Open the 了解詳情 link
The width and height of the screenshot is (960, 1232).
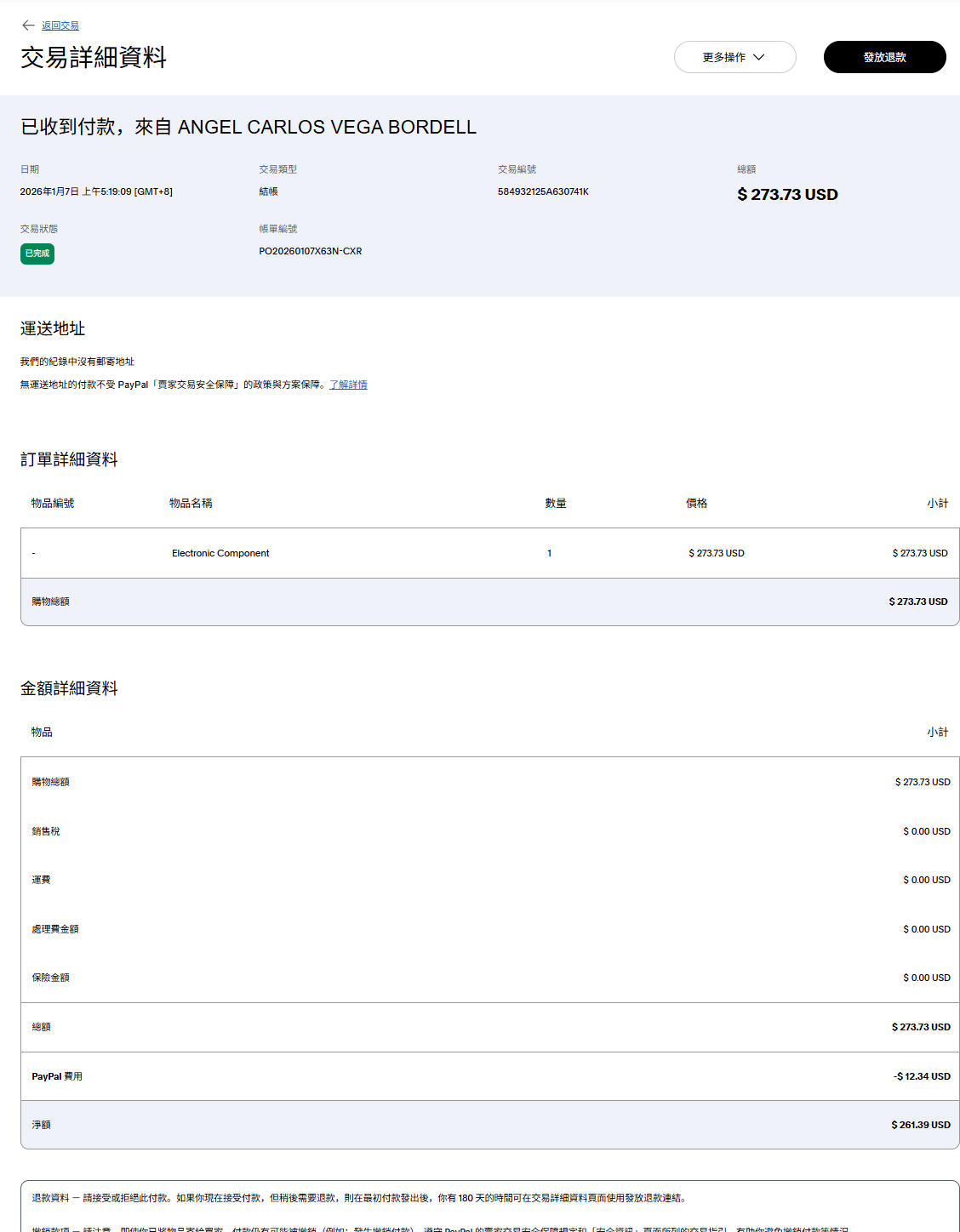[x=348, y=385]
